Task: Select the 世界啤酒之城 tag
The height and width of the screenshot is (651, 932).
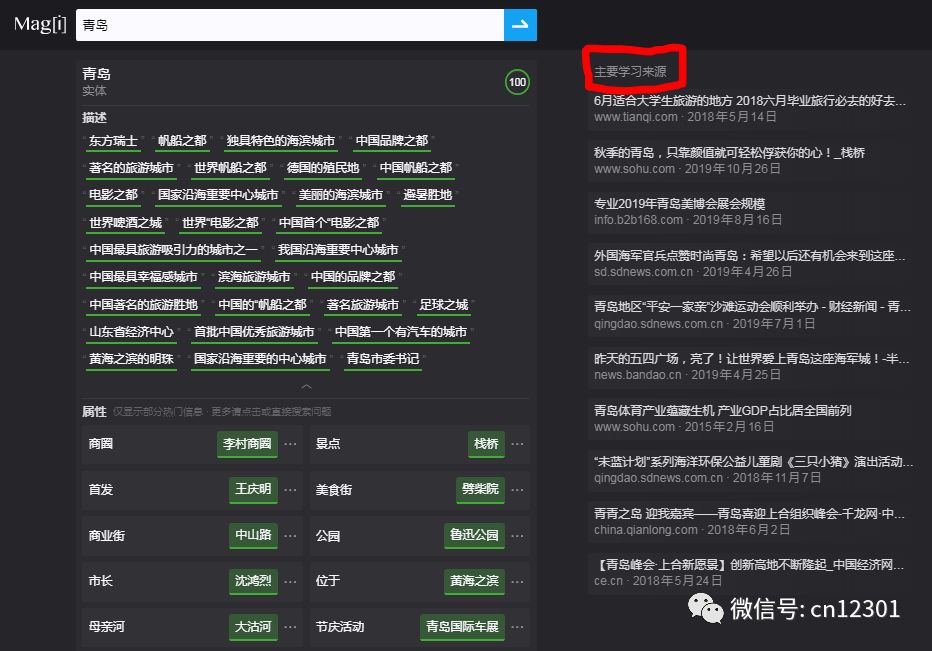Action: click(125, 223)
